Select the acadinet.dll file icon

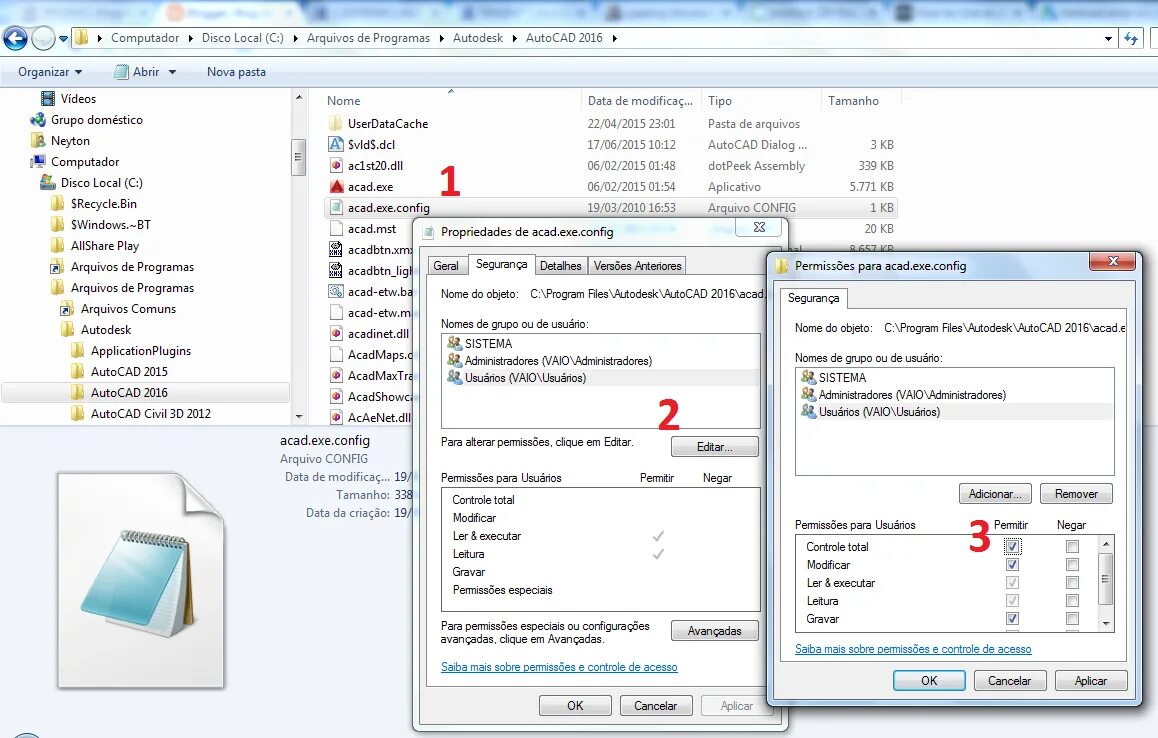point(335,334)
